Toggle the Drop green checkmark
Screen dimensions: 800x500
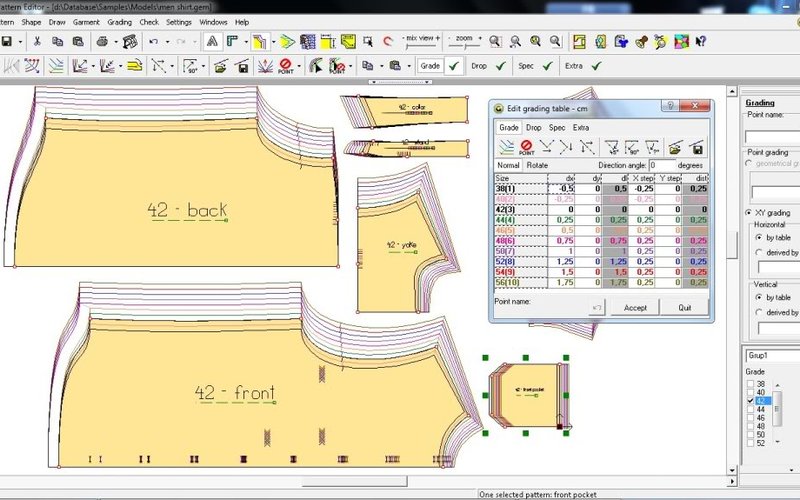click(x=501, y=66)
